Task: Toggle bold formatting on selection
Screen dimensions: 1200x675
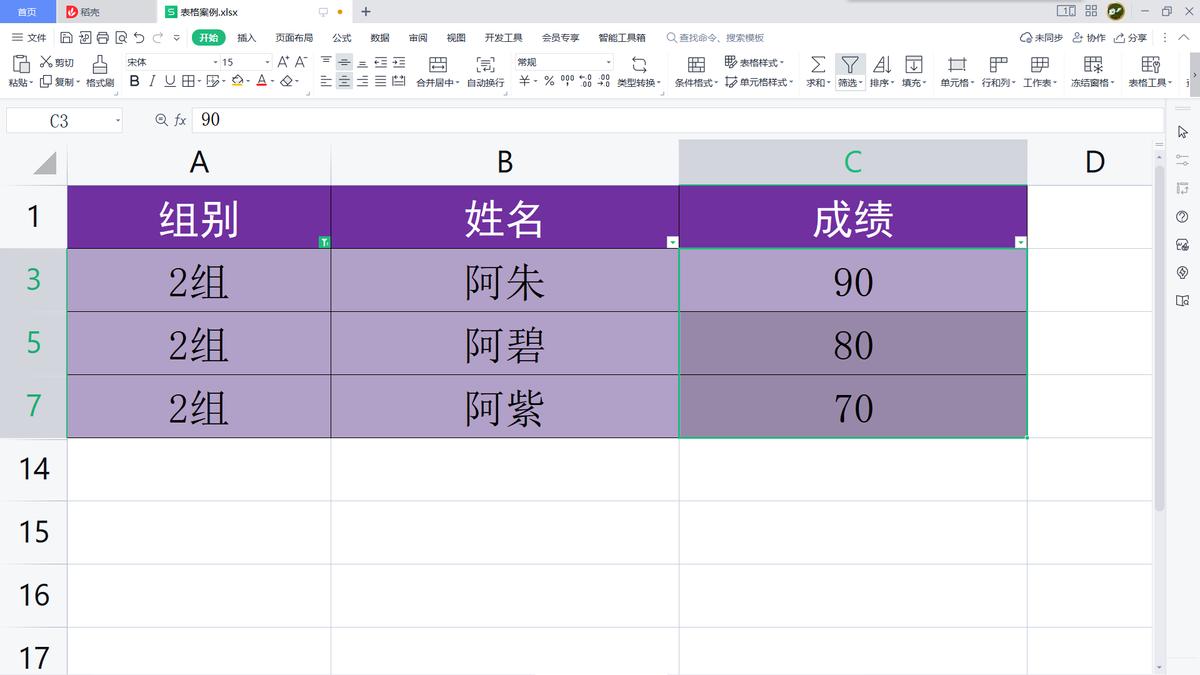Action: point(133,82)
